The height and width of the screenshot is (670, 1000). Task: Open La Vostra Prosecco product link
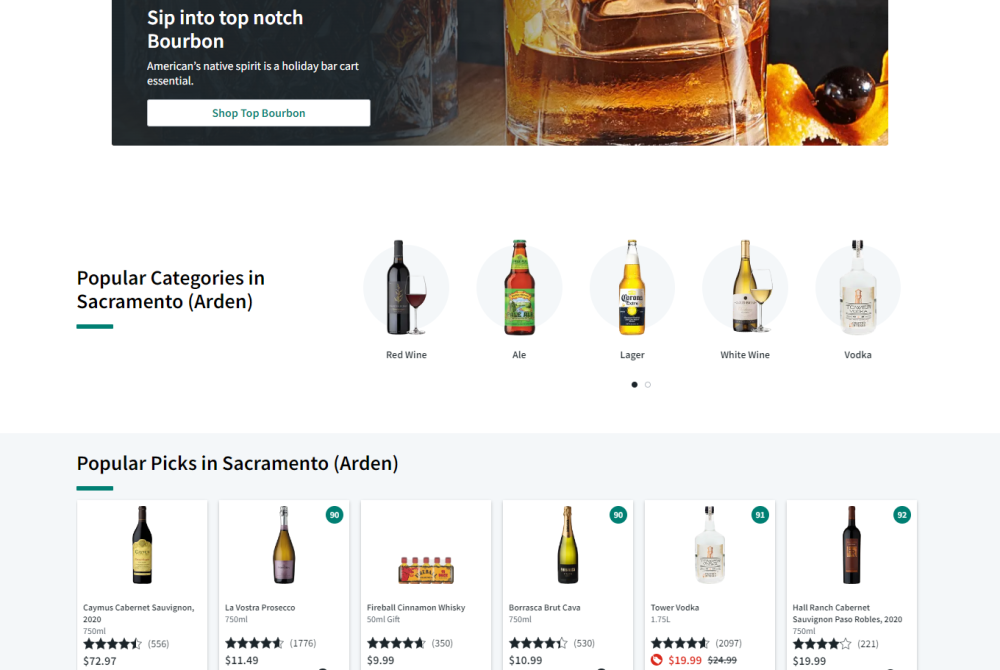point(260,608)
